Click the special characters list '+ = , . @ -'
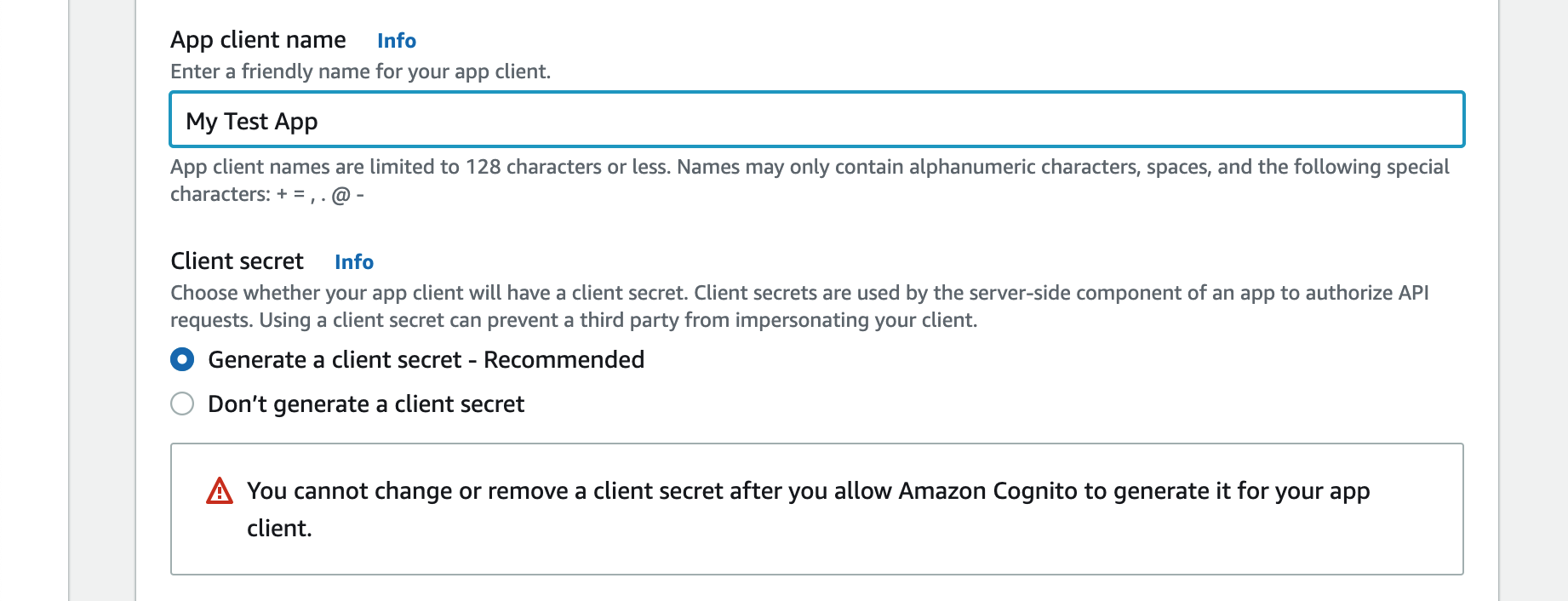Viewport: 1568px width, 601px height. coord(320,195)
